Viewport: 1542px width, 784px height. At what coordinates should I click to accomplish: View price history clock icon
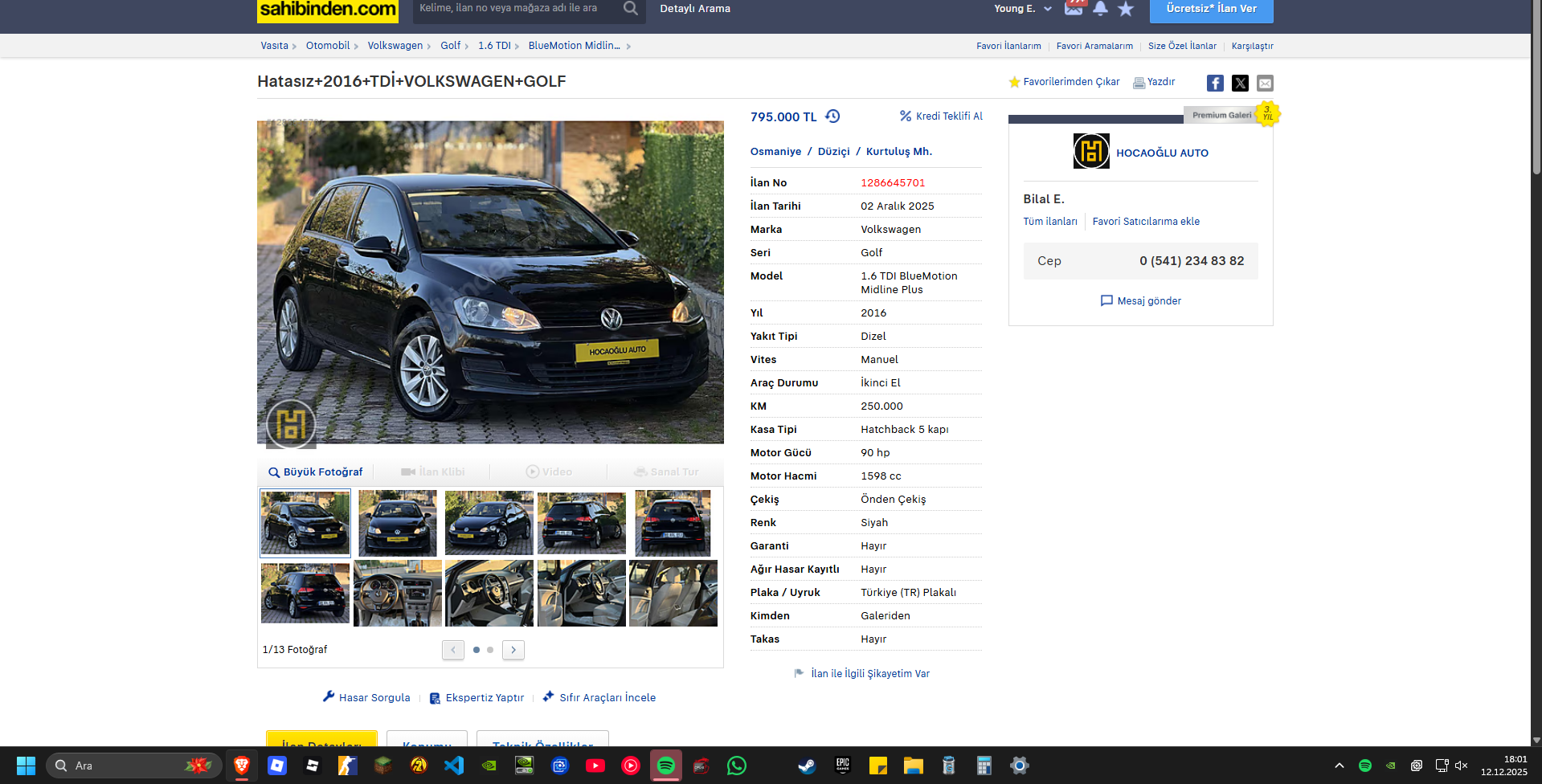(x=832, y=116)
